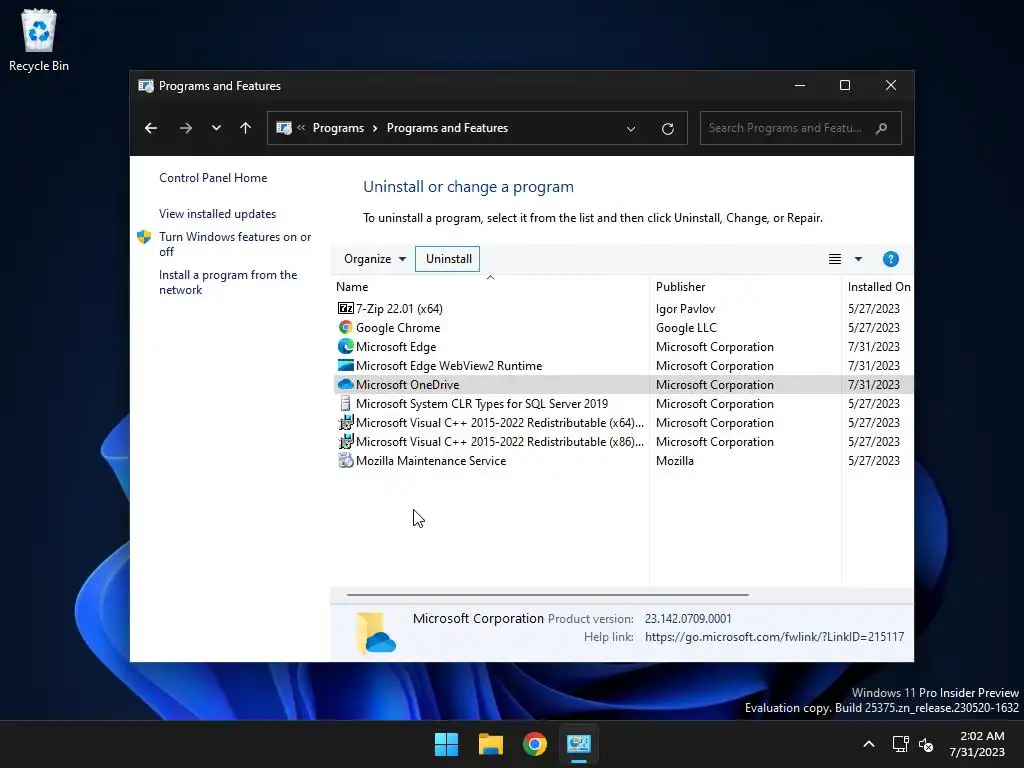Click product version 23.142.0709.0001
The height and width of the screenshot is (768, 1024).
[x=688, y=618]
